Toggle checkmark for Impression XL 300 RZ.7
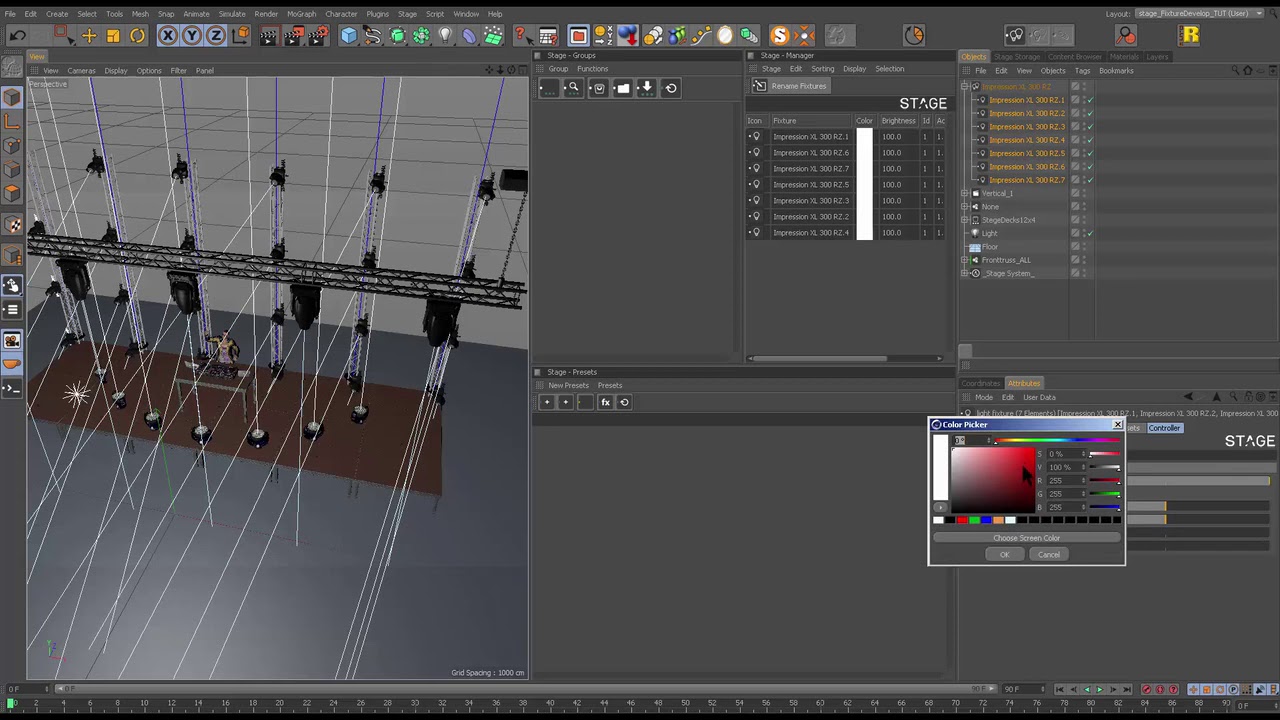This screenshot has height=720, width=1280. 1090,180
